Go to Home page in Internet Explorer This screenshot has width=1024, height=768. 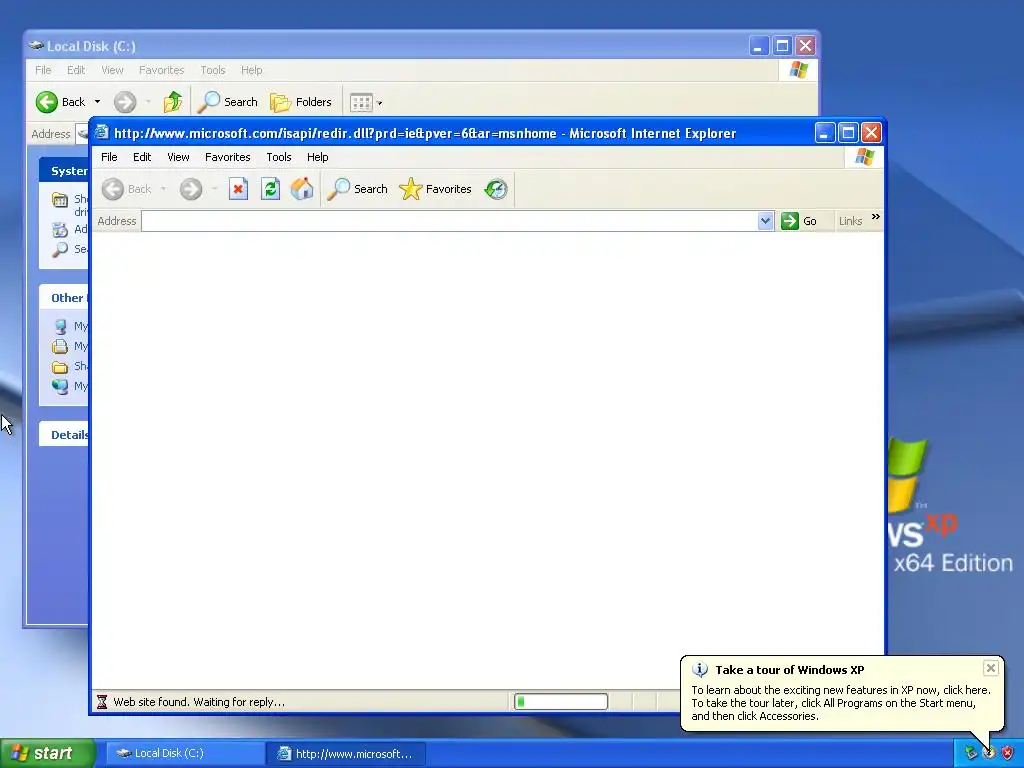pos(302,189)
